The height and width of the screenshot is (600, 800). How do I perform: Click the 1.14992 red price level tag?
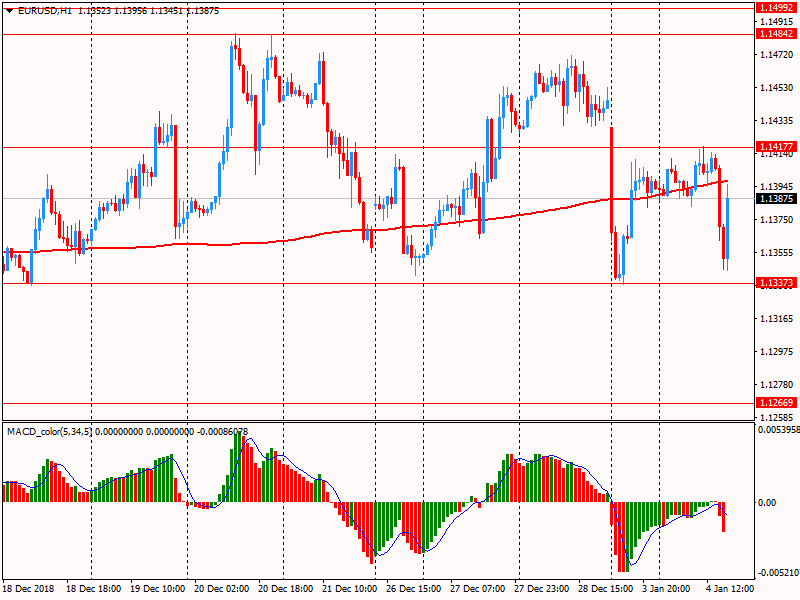(x=777, y=8)
